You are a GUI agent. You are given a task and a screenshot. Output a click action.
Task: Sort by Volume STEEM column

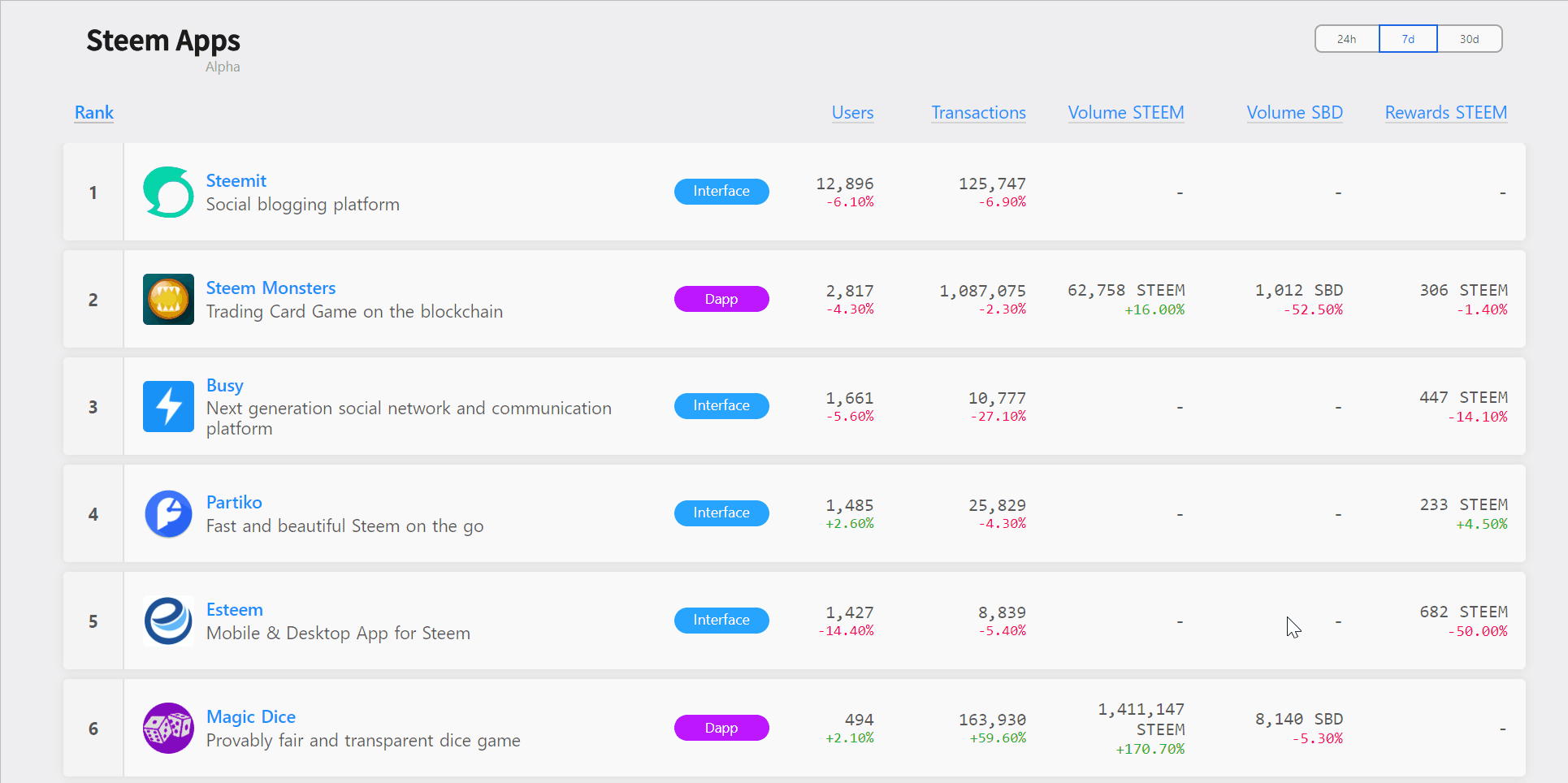[1126, 113]
